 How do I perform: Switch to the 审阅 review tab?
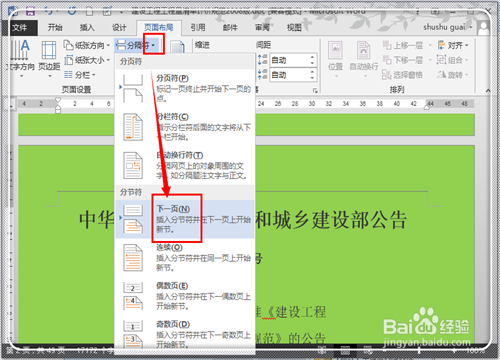coord(262,28)
